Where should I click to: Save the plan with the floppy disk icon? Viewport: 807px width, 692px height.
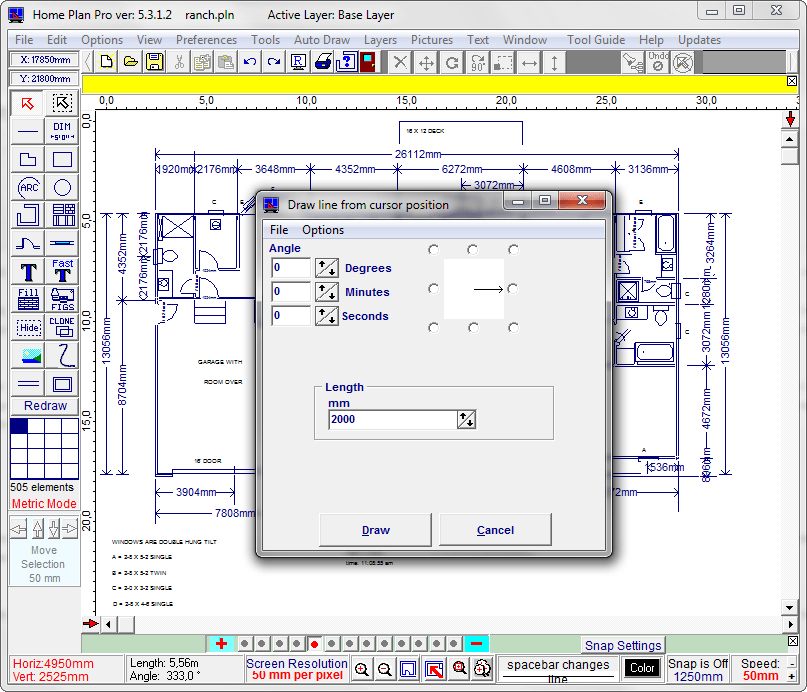pos(154,62)
